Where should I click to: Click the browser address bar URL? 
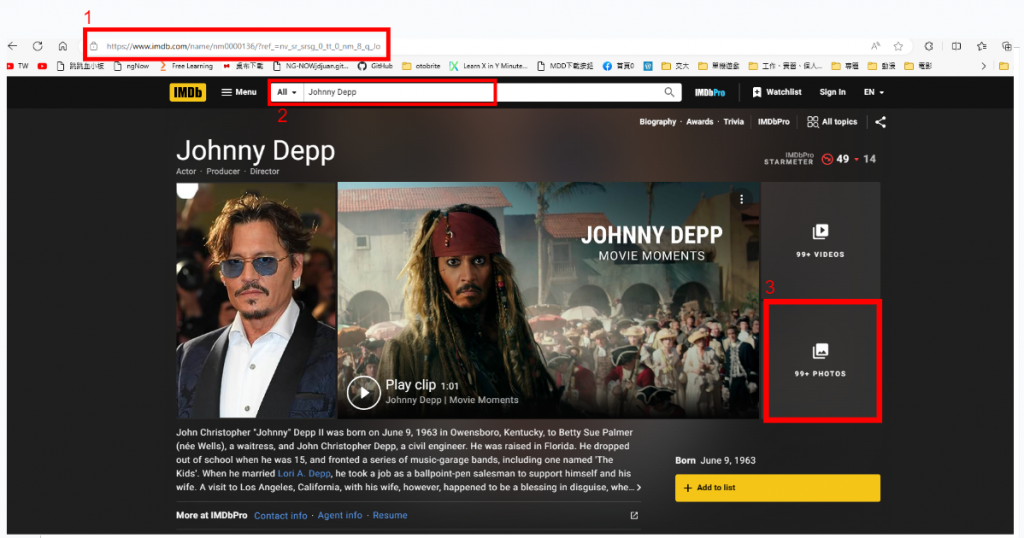pyautogui.click(x=243, y=46)
